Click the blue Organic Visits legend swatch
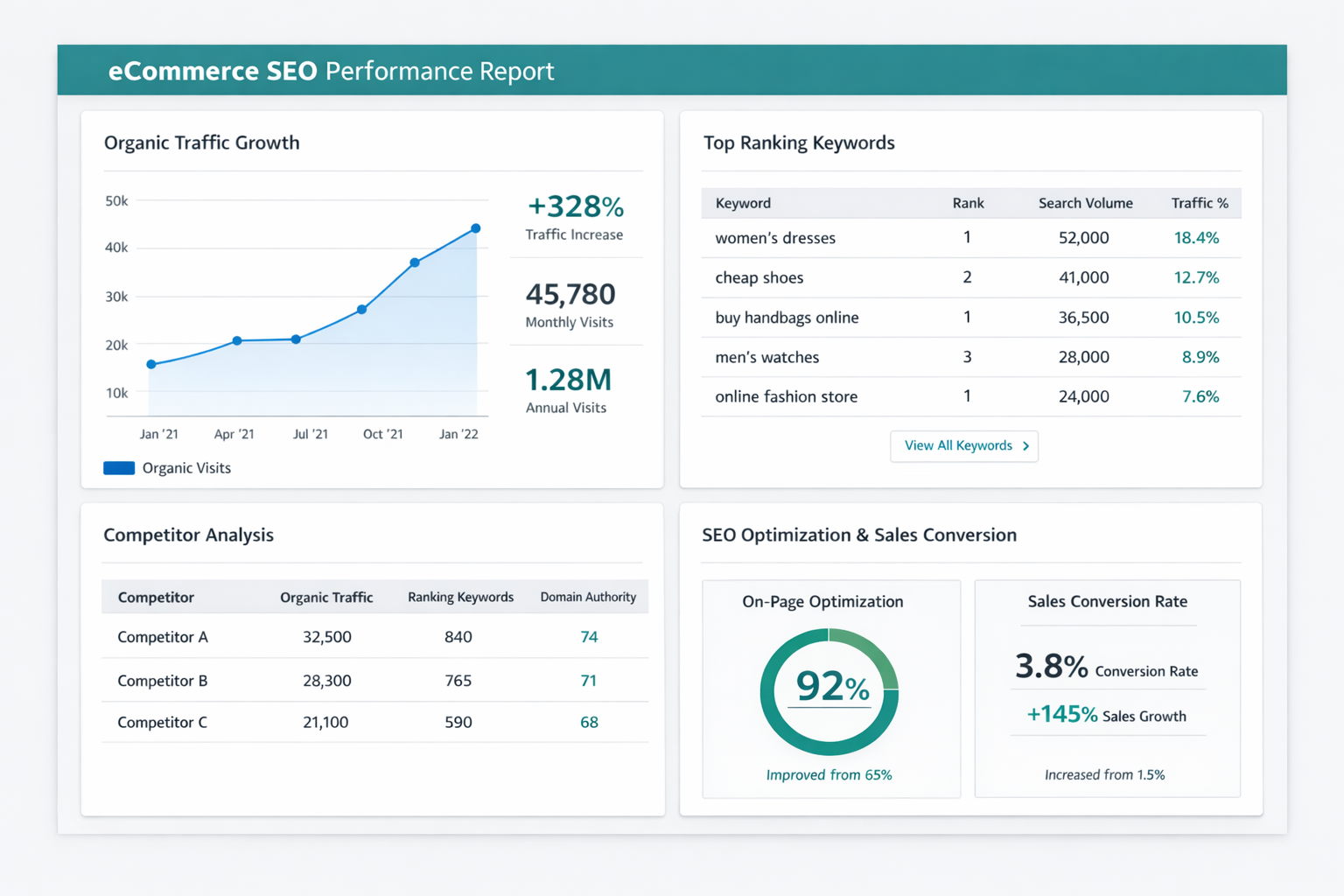Image resolution: width=1344 pixels, height=896 pixels. tap(119, 468)
